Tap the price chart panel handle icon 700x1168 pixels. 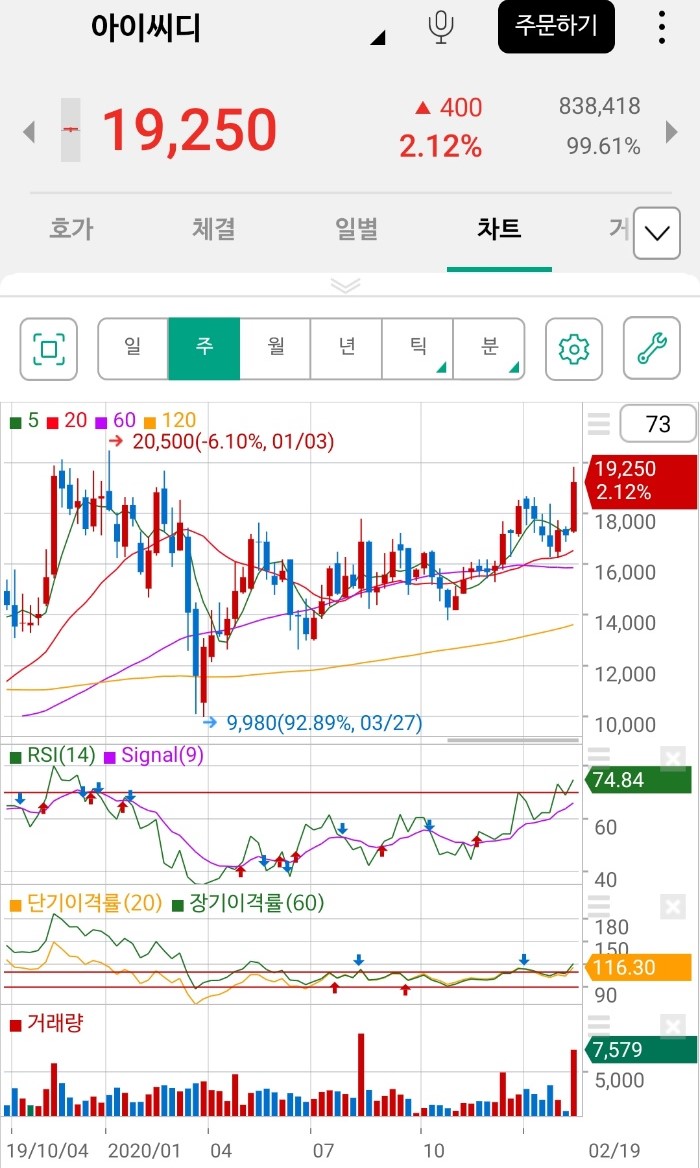(598, 424)
